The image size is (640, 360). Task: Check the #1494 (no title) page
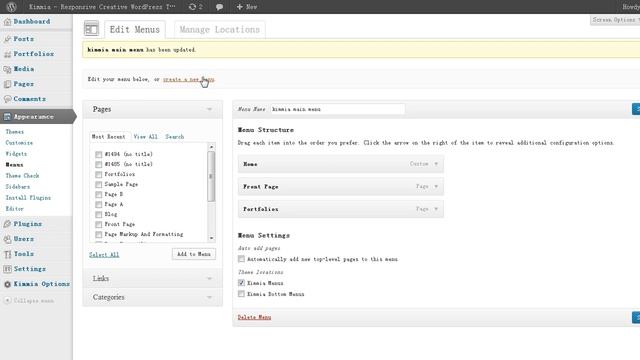click(98, 154)
